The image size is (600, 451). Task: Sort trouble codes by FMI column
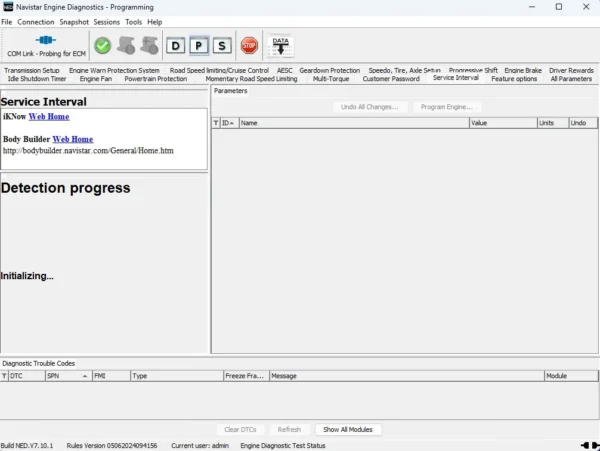pos(111,376)
